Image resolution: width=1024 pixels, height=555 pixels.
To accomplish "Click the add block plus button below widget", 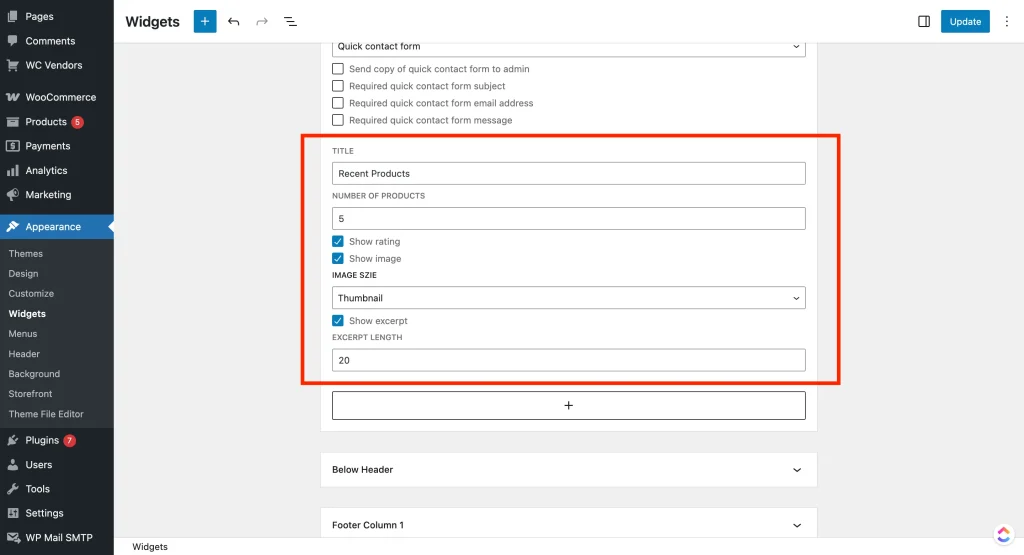I will pos(568,405).
